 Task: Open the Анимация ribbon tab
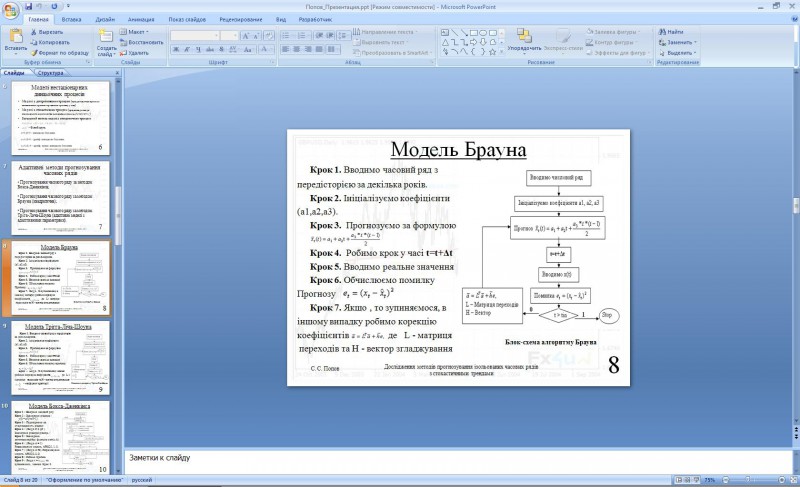141,19
